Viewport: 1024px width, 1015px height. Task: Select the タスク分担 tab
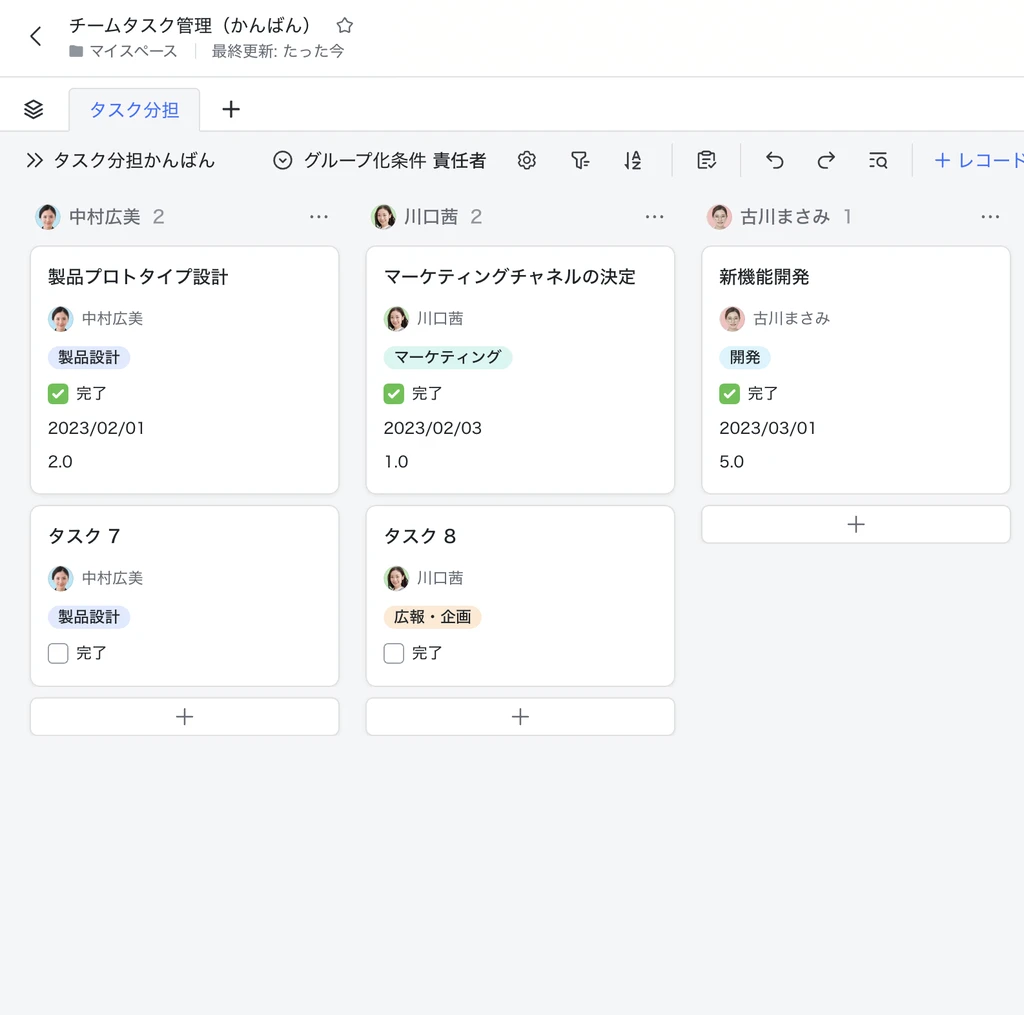[x=134, y=110]
